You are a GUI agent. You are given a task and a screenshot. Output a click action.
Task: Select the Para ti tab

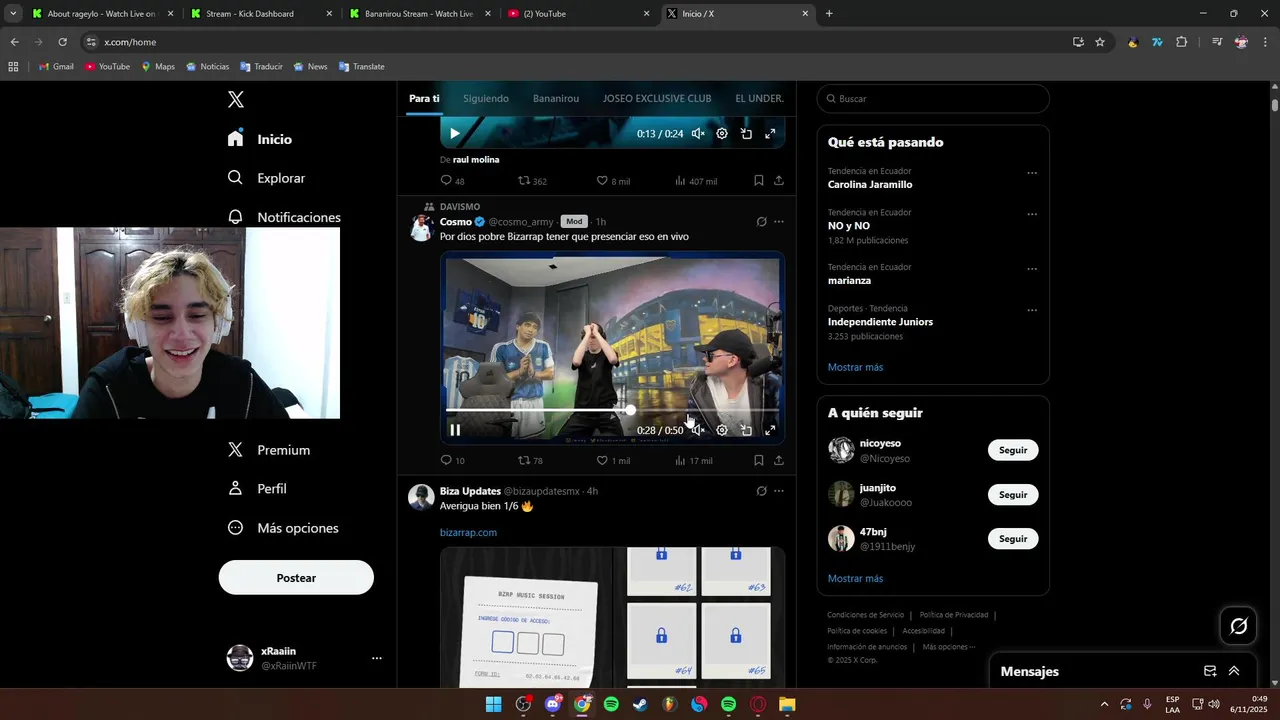(424, 99)
